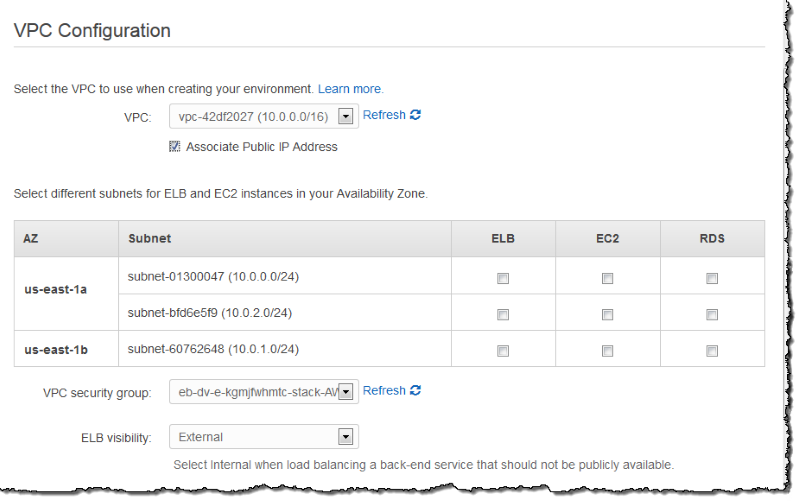
Task: Enable ELB for subnet-60762648
Action: [x=503, y=351]
